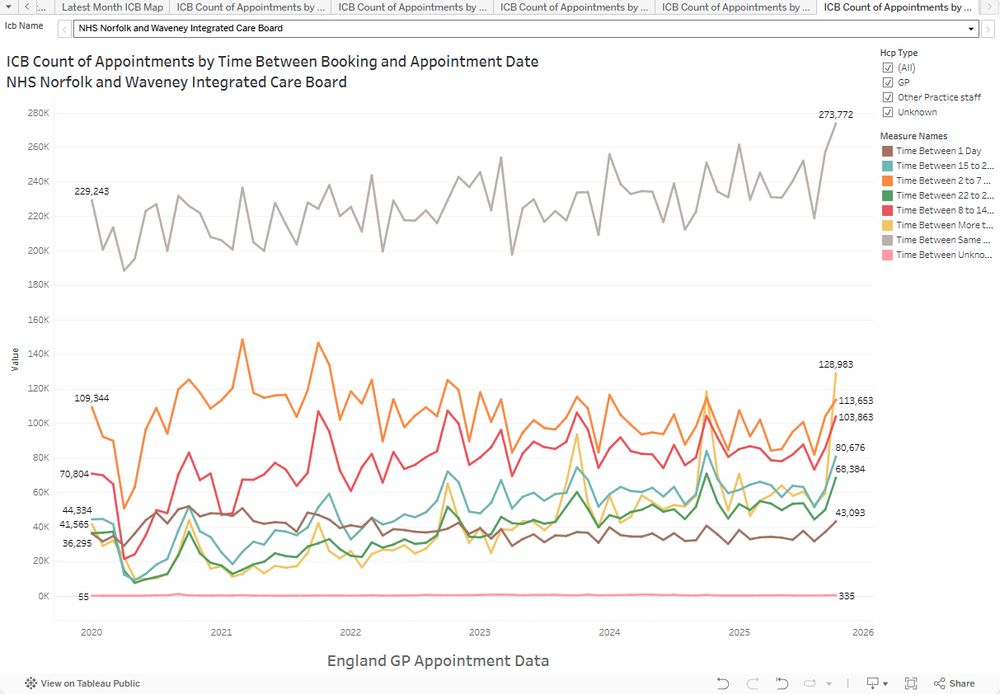Uncheck the Unknown Hcp Type checkbox

click(x=888, y=112)
